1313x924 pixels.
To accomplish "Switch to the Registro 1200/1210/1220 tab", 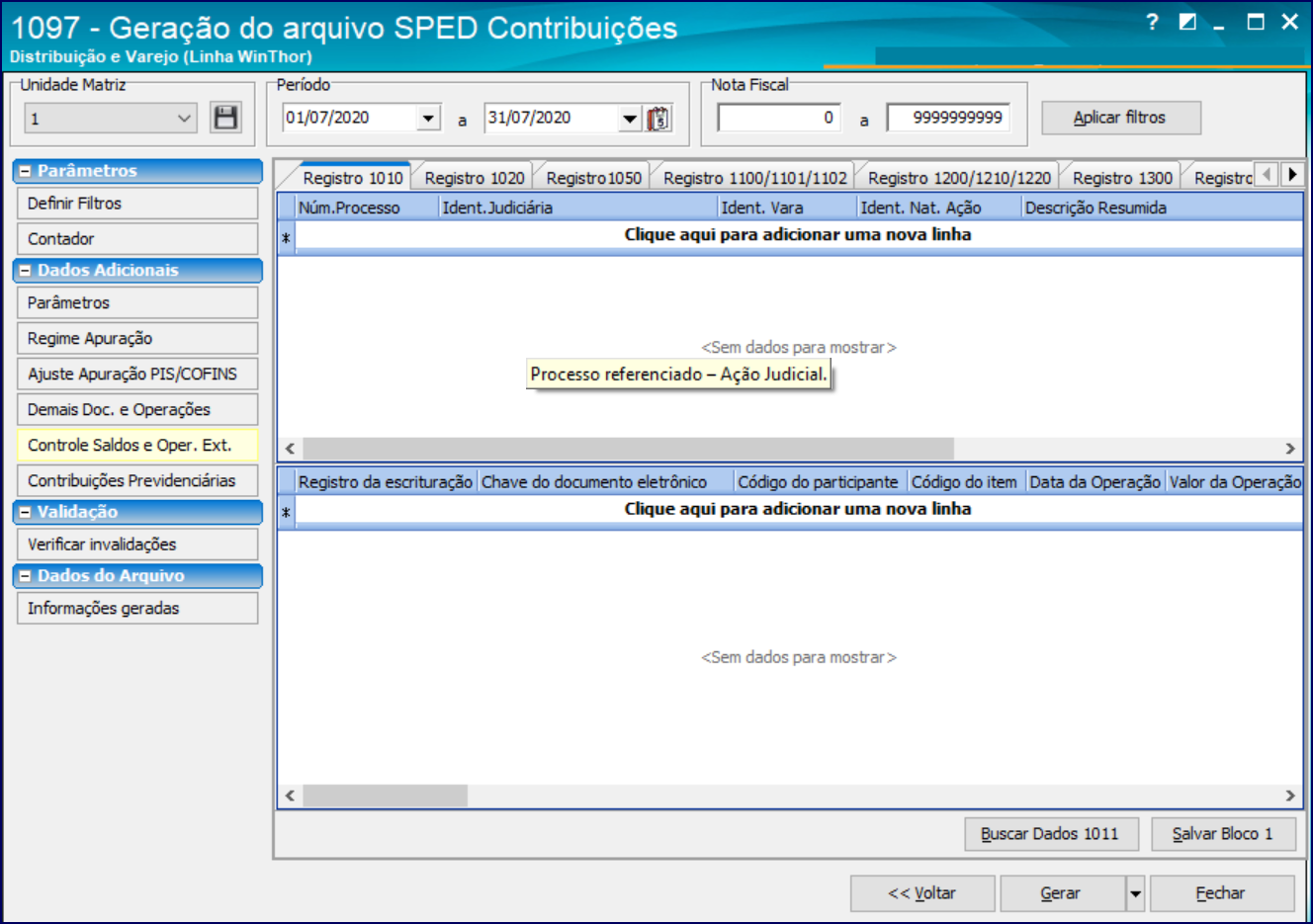I will [959, 178].
